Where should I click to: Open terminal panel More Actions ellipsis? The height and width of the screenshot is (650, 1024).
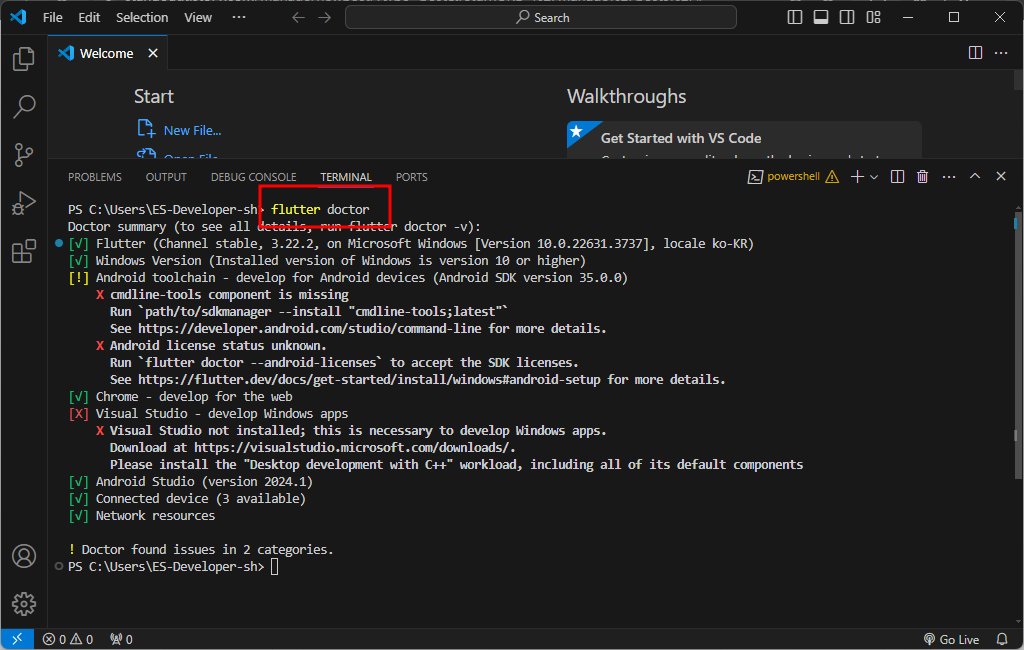coord(949,177)
